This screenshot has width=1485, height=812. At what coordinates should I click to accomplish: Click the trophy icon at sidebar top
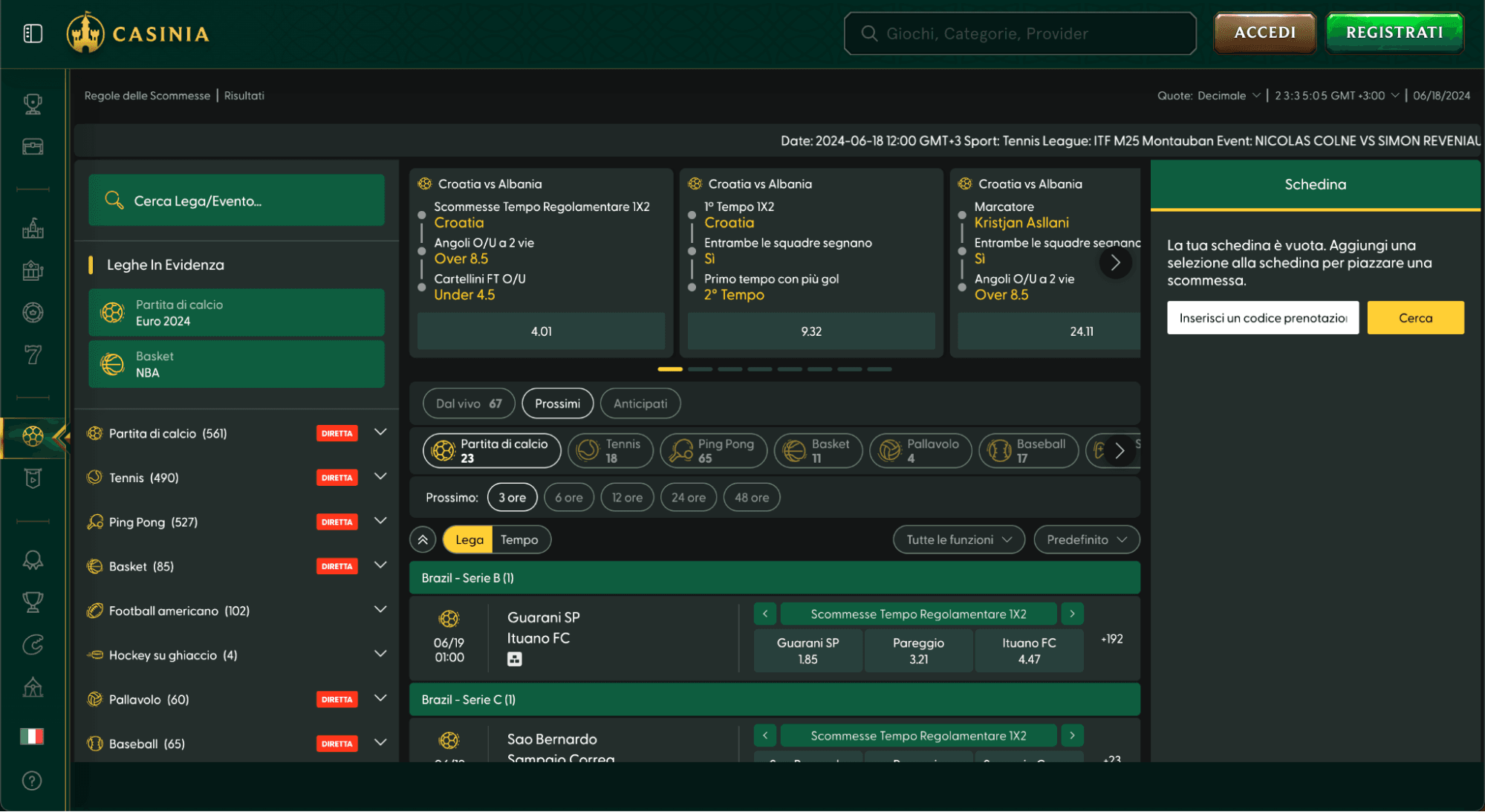tap(33, 104)
